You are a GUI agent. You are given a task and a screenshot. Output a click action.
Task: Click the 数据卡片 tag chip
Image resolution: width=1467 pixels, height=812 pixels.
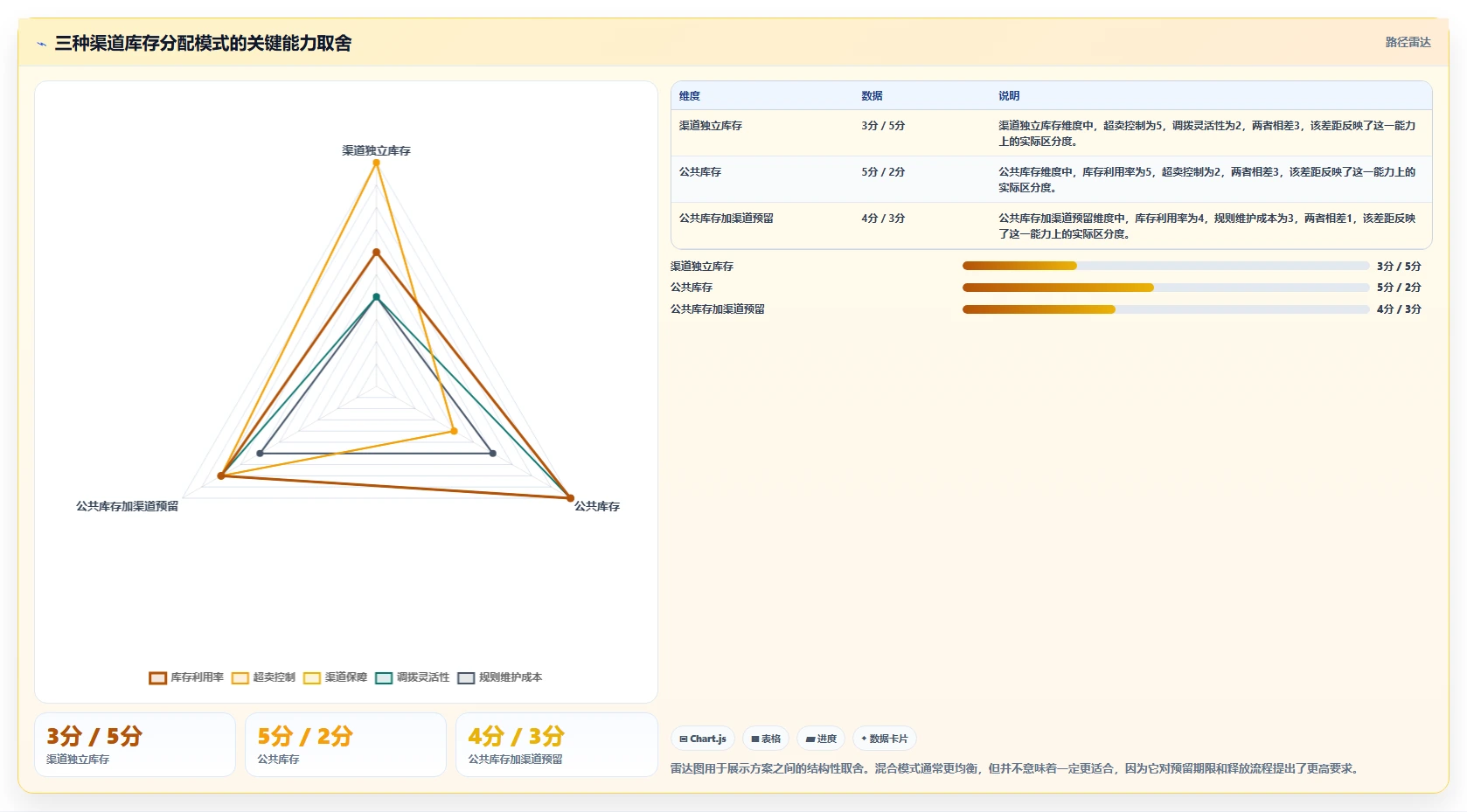884,739
